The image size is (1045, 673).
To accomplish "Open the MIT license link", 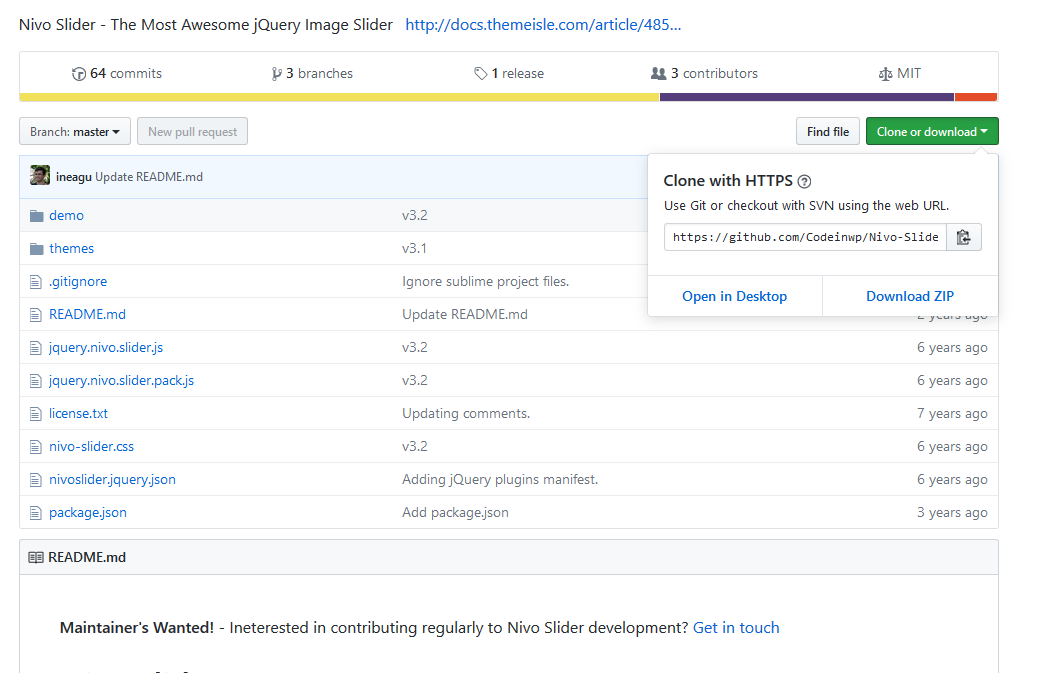I will click(900, 73).
